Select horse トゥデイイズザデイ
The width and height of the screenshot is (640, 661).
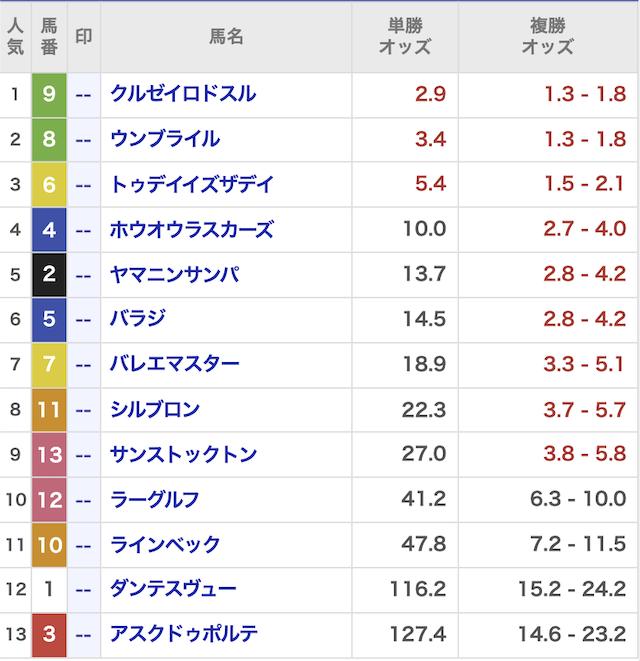point(191,184)
